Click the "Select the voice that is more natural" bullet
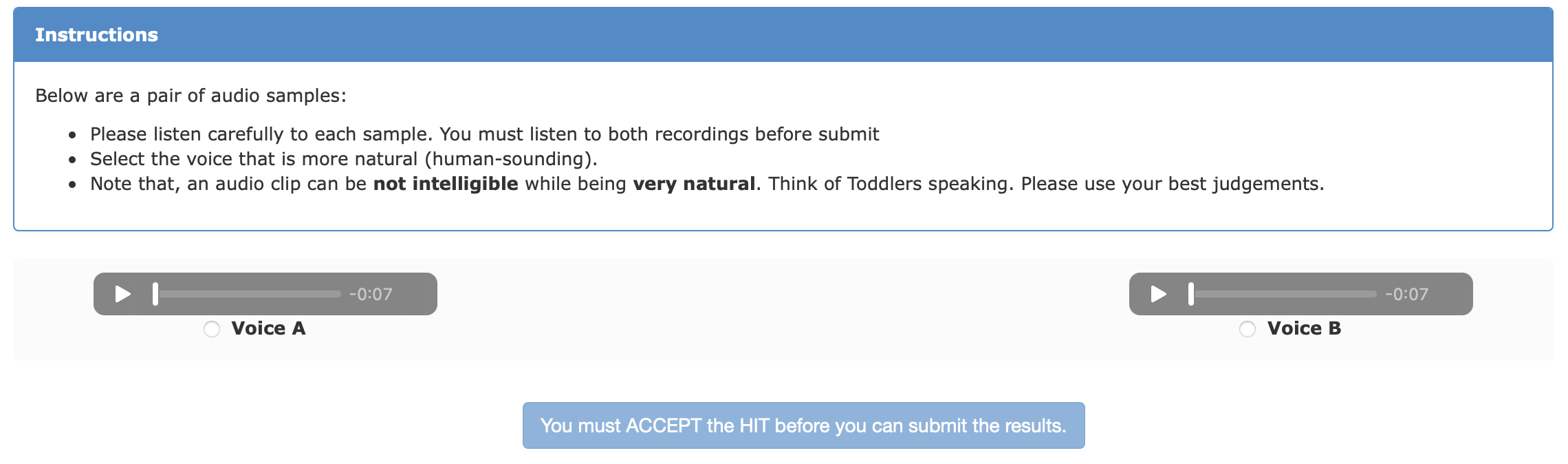 [343, 159]
